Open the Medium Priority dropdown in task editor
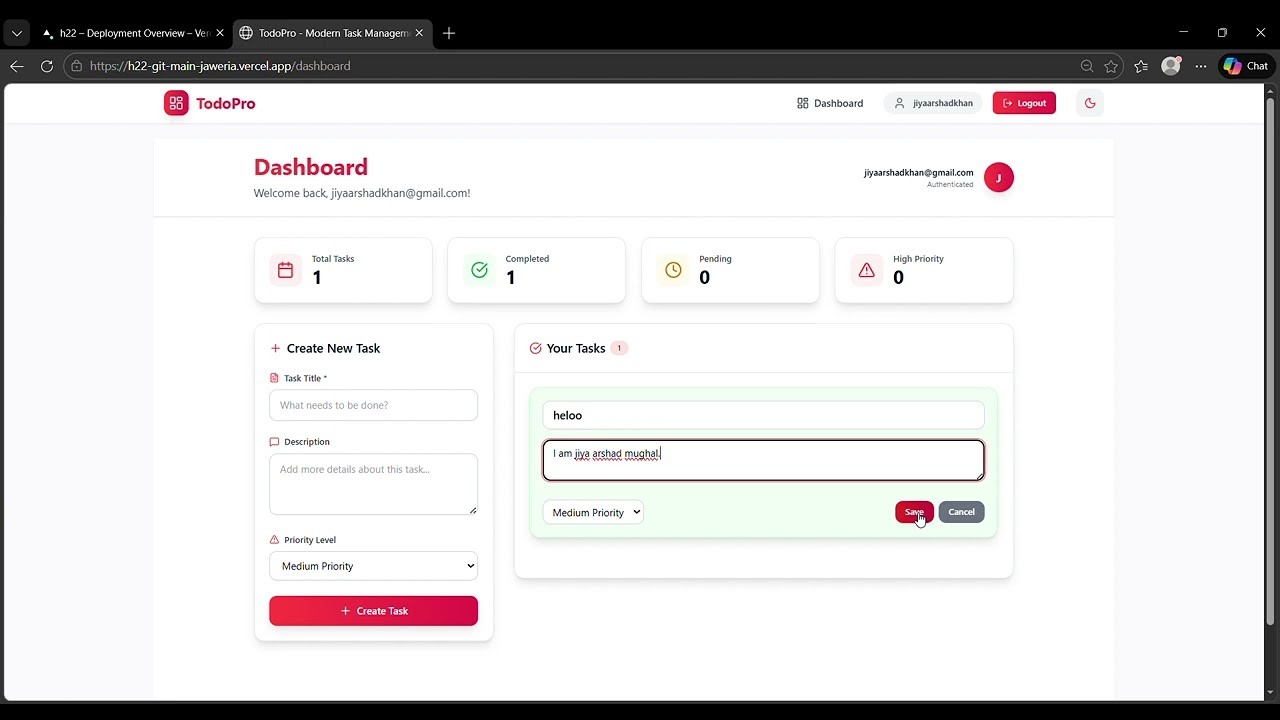The width and height of the screenshot is (1280, 720). click(x=593, y=512)
